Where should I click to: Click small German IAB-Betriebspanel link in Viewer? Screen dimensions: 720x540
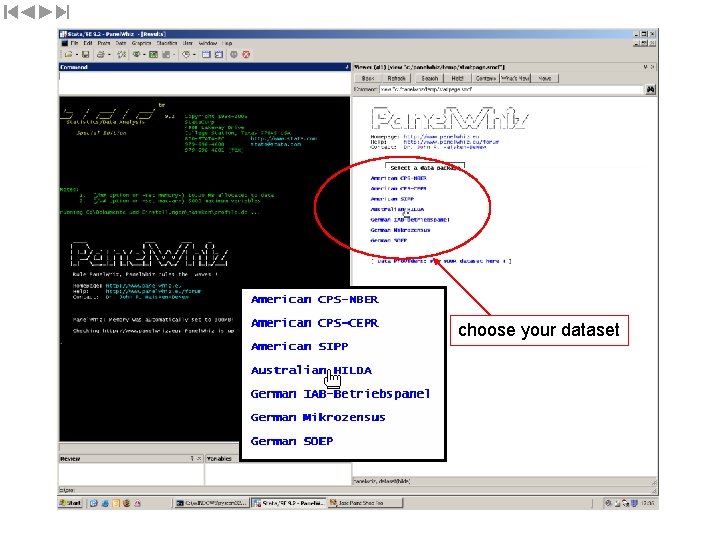pos(410,220)
